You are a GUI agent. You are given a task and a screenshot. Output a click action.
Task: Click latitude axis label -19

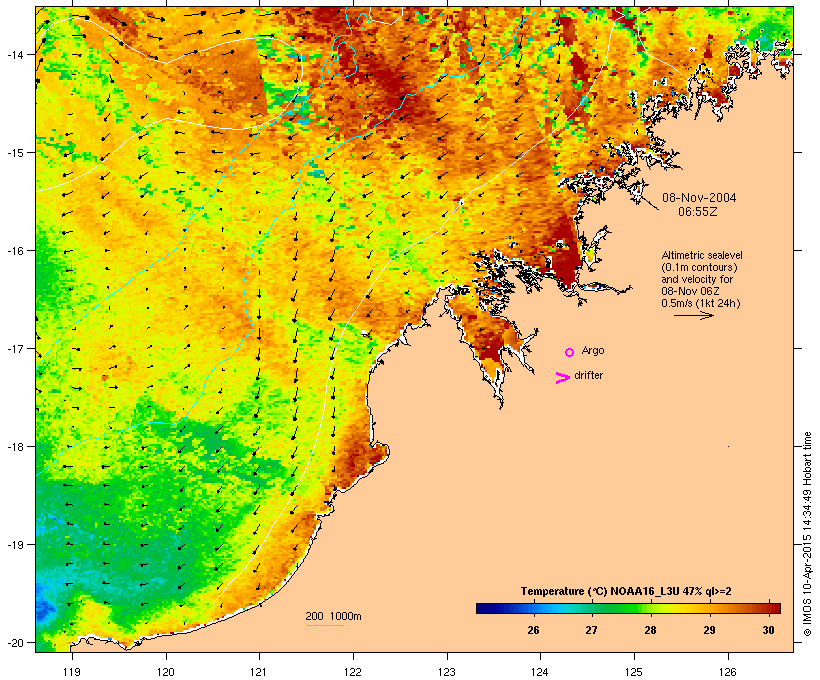pos(14,545)
